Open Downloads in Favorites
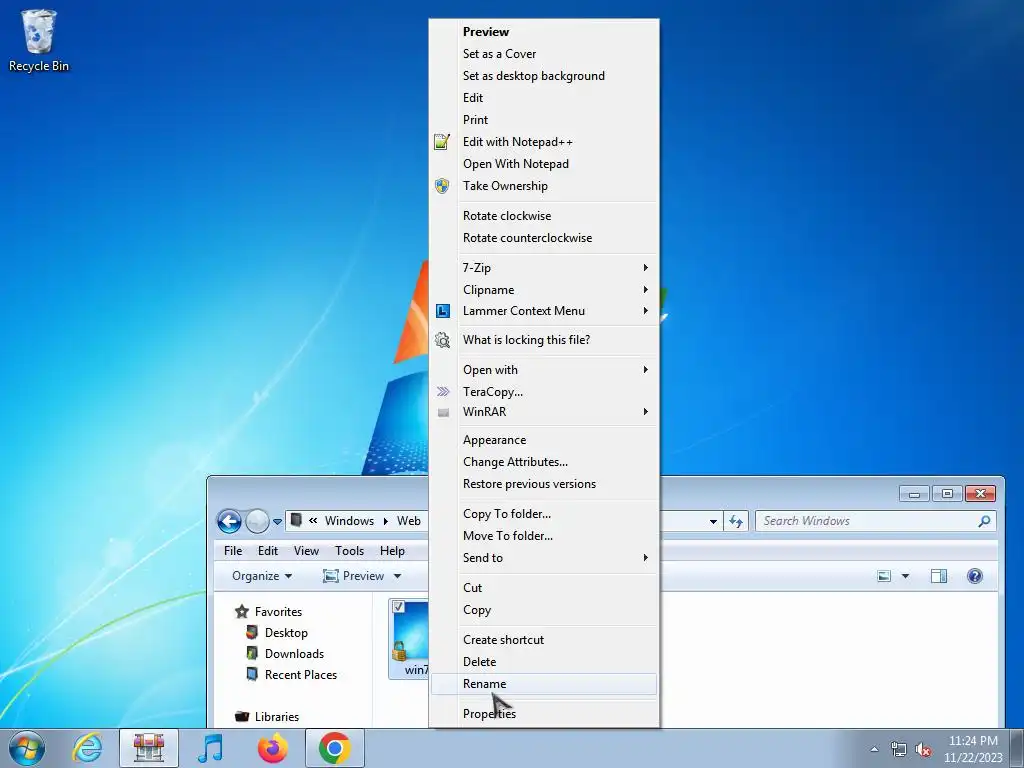Image resolution: width=1024 pixels, height=768 pixels. coord(294,654)
